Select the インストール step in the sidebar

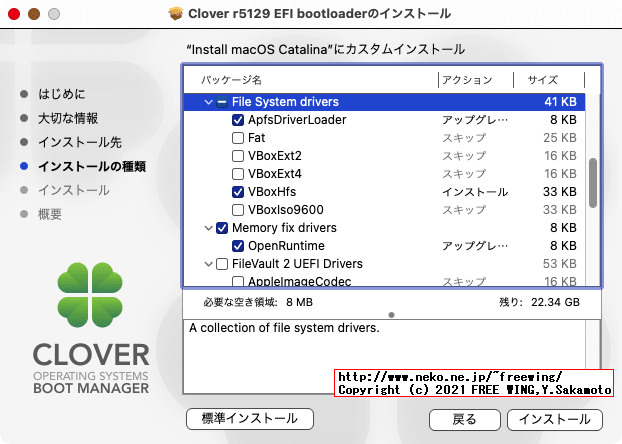[74, 190]
